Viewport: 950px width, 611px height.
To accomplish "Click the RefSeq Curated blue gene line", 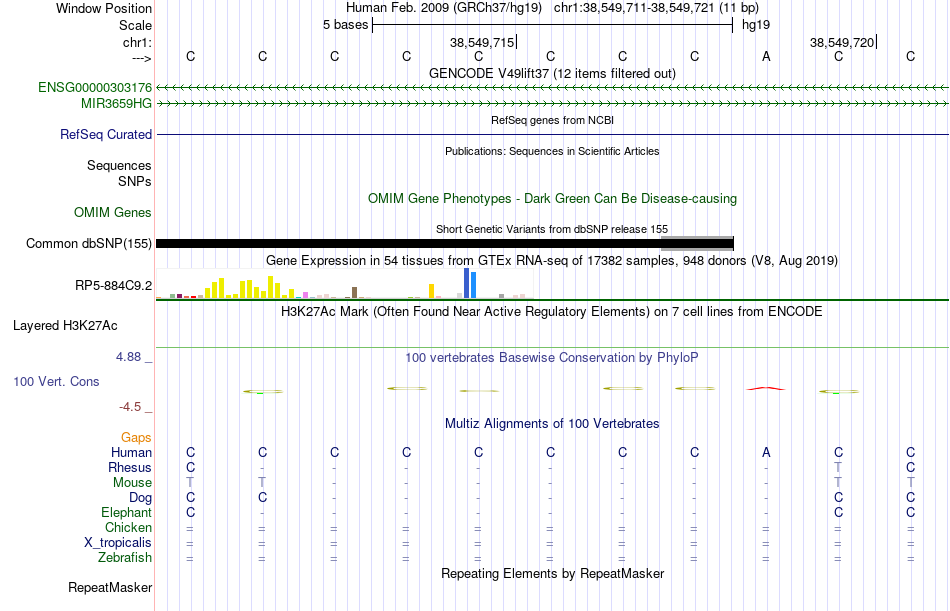I will point(552,134).
